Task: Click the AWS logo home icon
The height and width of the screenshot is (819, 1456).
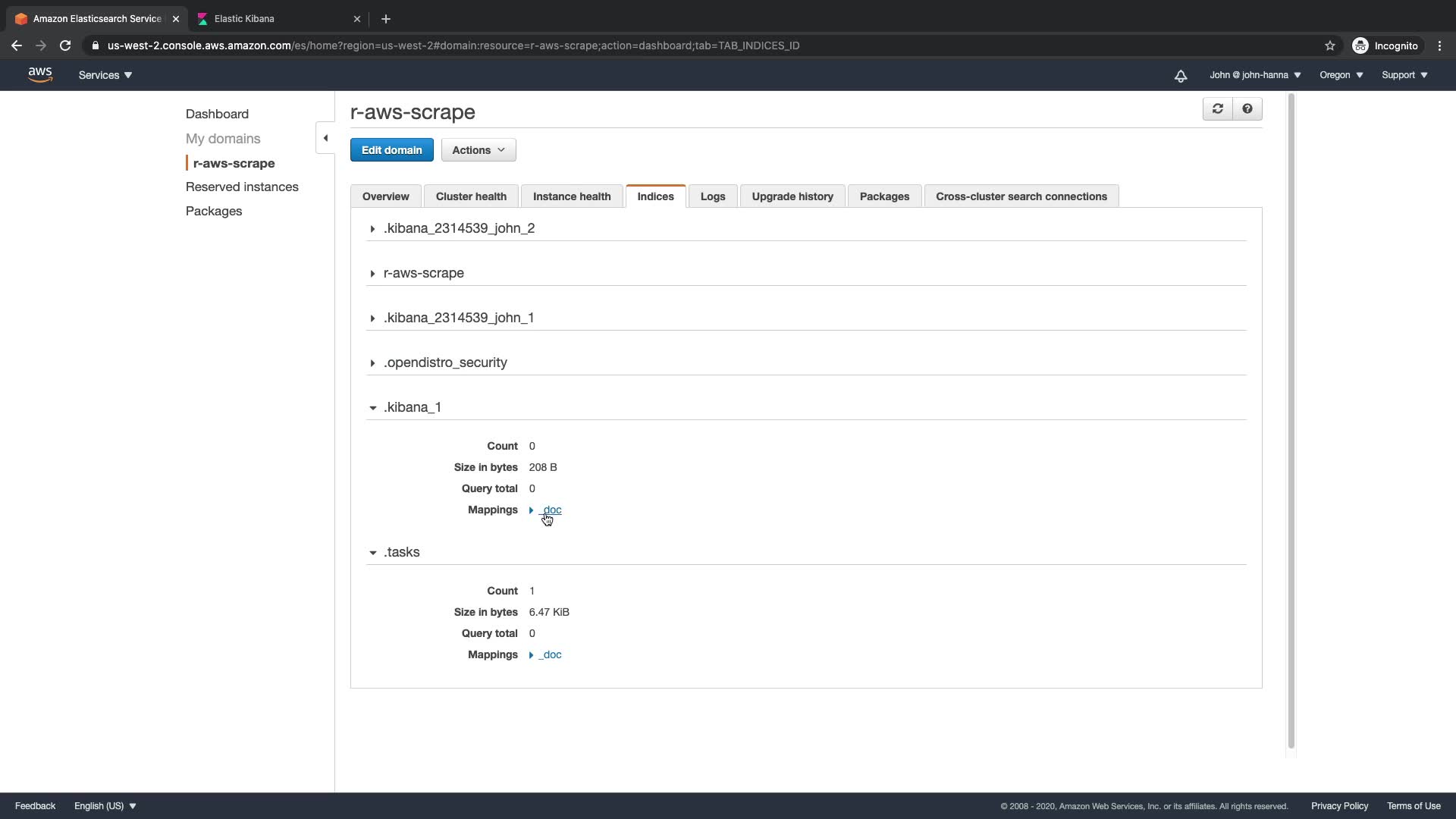Action: tap(40, 74)
